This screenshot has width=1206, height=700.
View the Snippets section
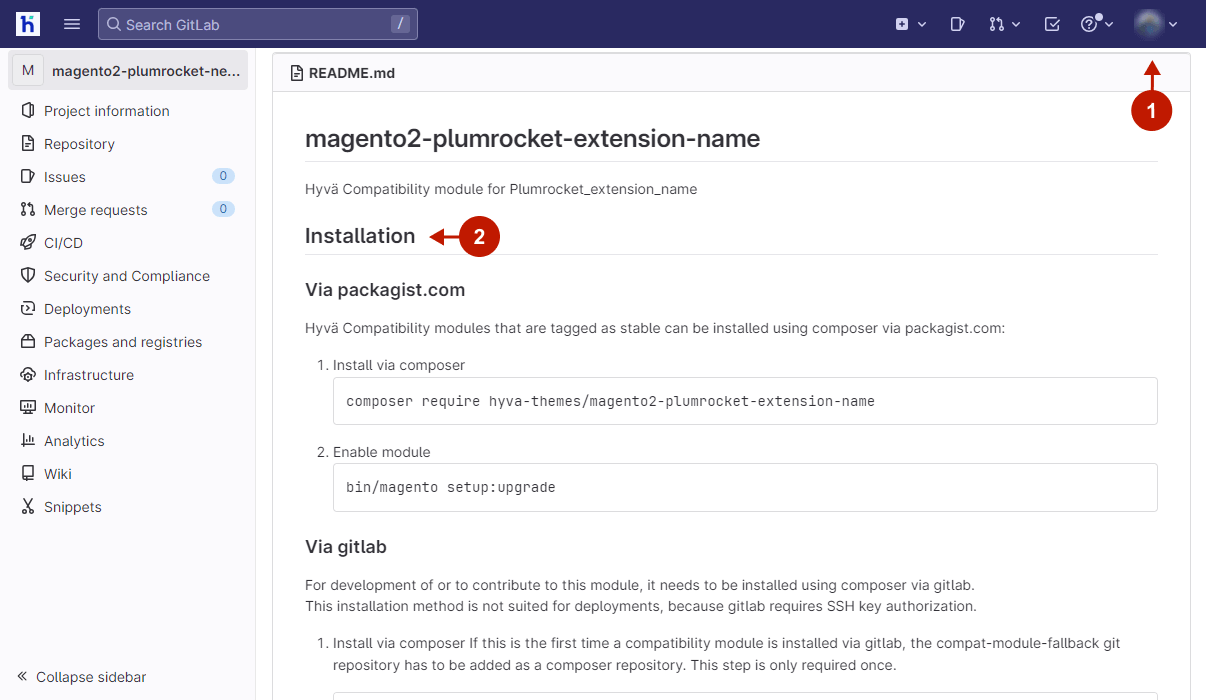coord(74,506)
